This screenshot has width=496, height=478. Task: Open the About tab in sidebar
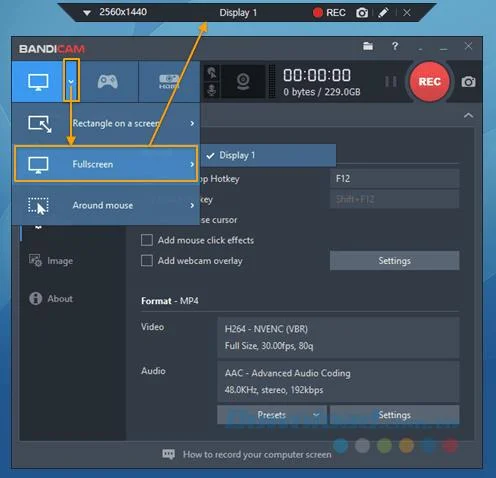click(x=51, y=298)
